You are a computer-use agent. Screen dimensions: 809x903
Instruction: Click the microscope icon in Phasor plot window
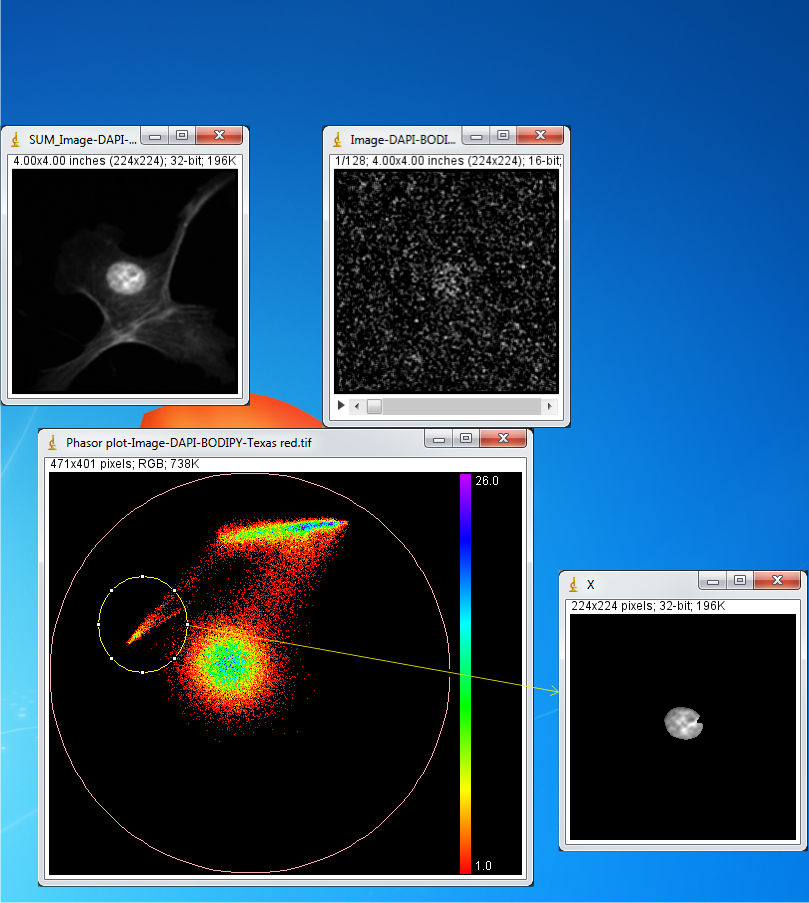pos(52,442)
